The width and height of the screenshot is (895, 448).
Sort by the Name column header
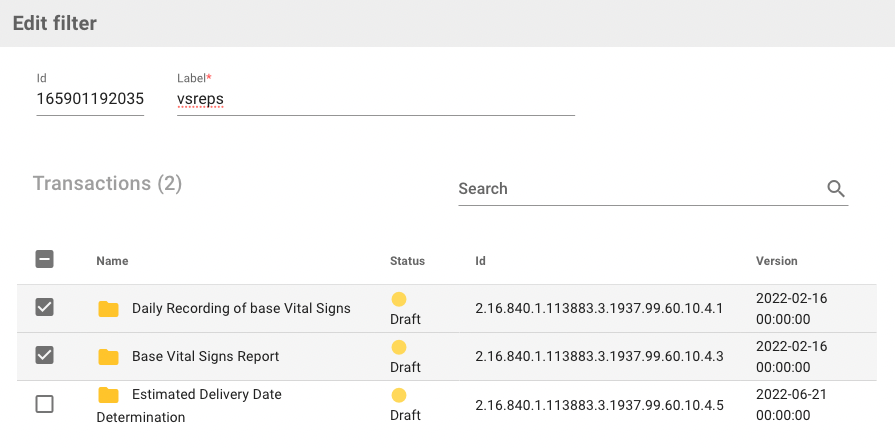click(112, 261)
